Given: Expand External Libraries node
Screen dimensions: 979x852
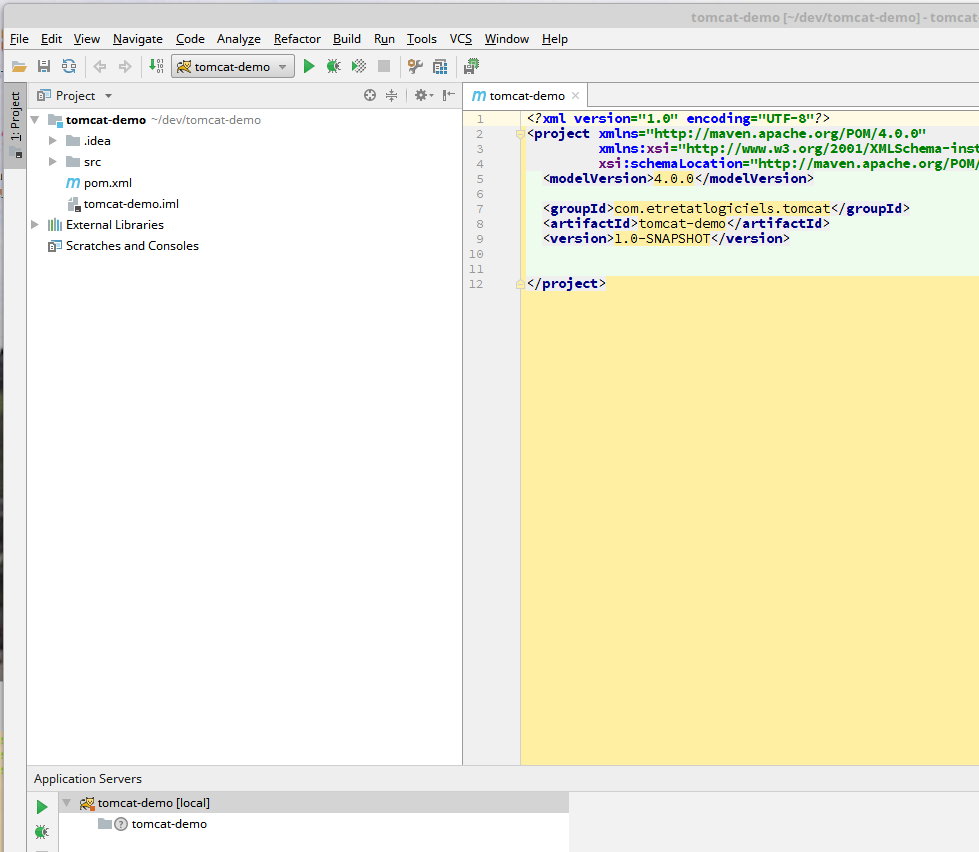Looking at the screenshot, I should pos(35,225).
